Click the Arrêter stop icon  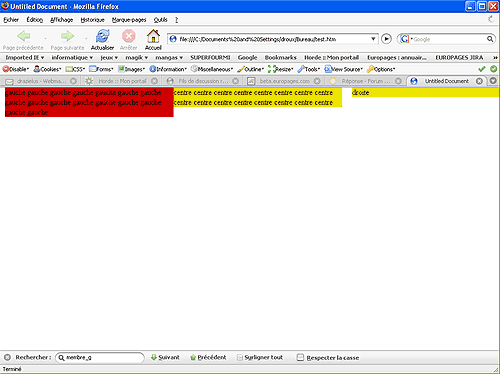128,36
